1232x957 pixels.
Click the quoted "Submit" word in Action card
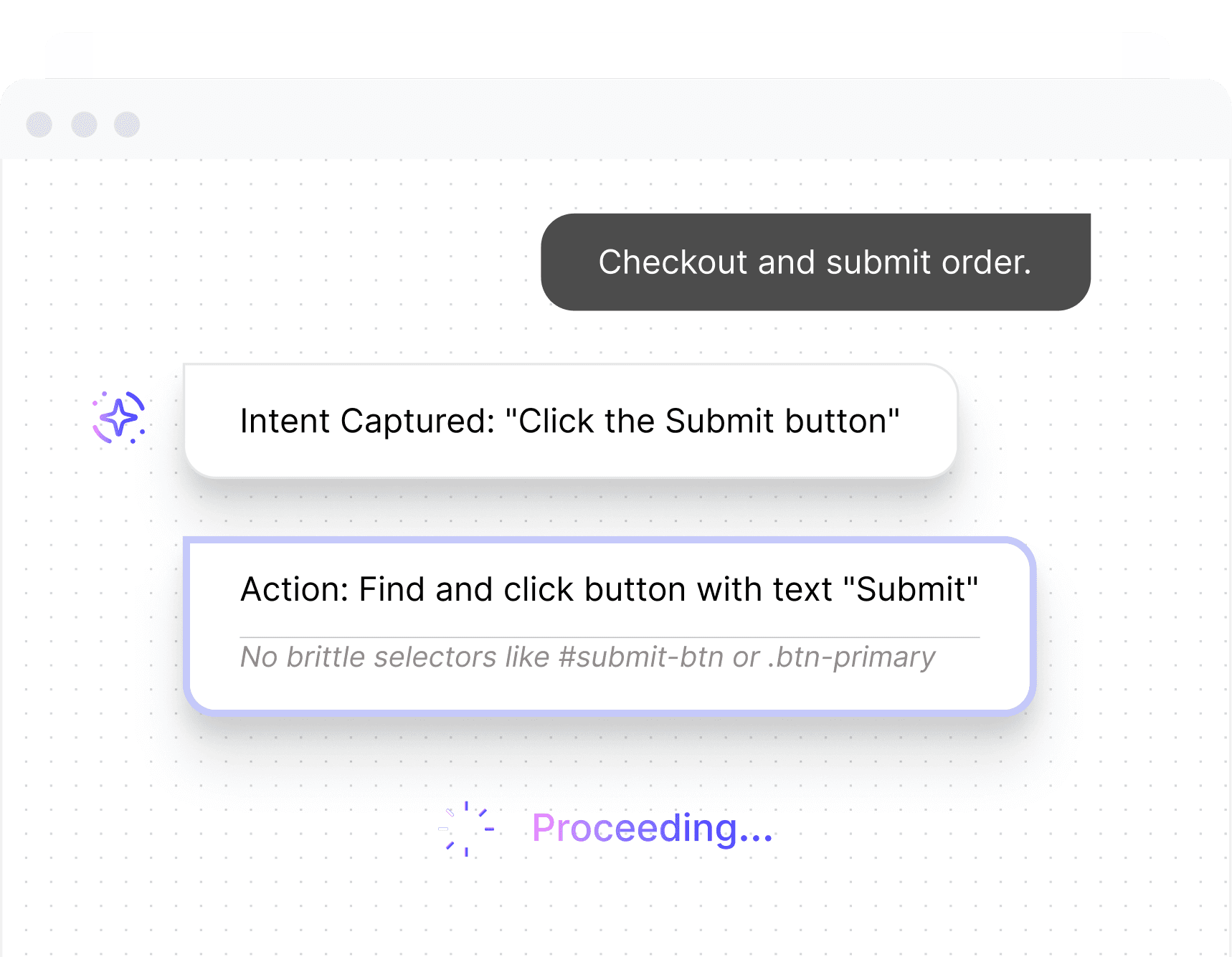tap(911, 590)
